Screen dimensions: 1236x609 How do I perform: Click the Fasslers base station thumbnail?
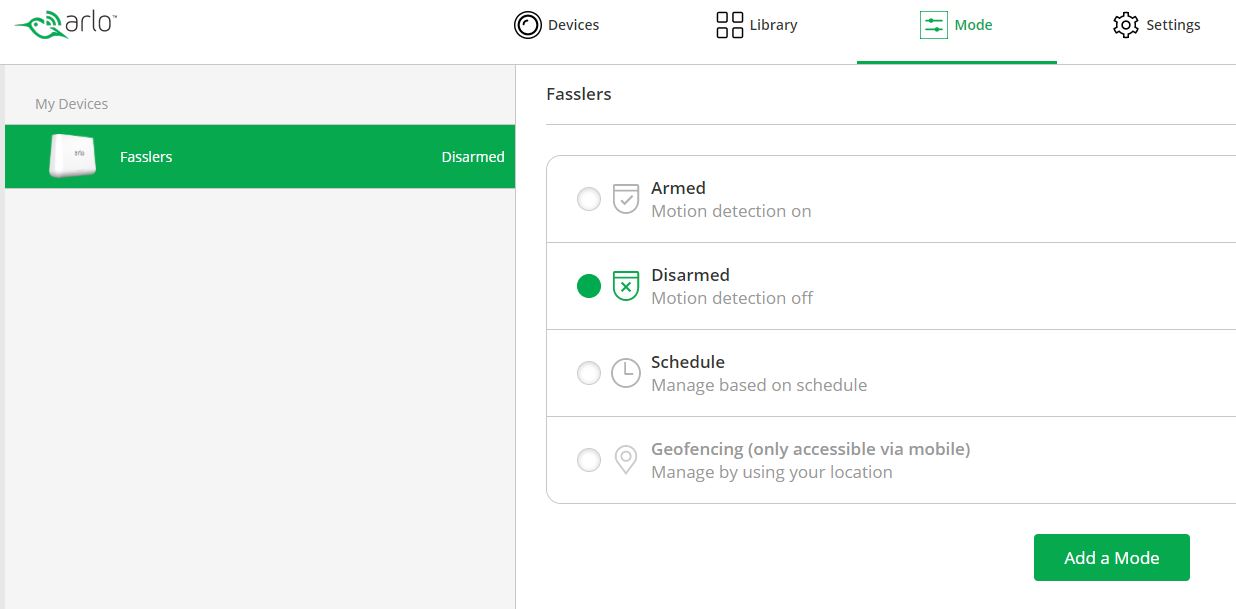(x=73, y=157)
